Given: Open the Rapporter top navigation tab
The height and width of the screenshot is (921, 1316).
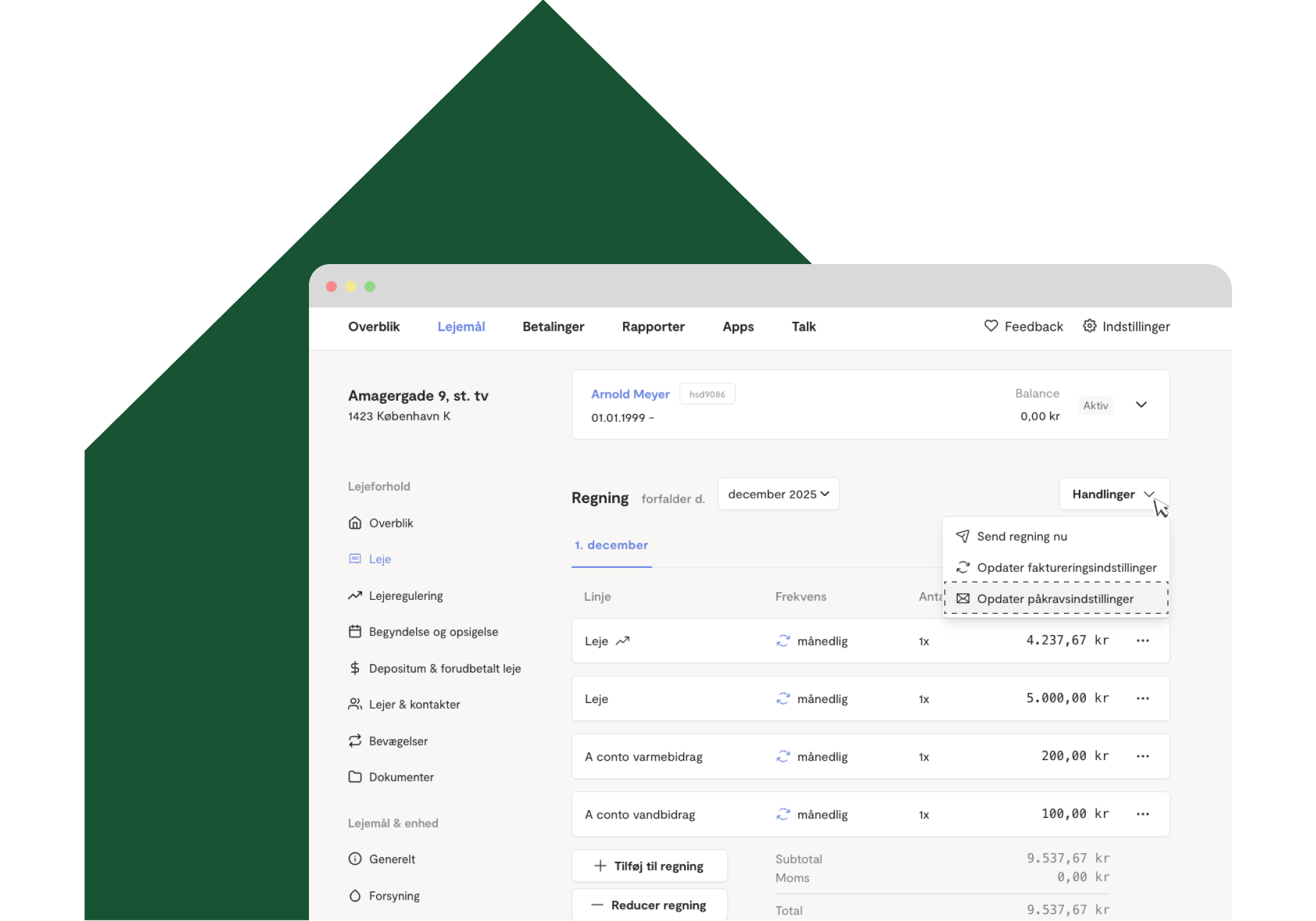Looking at the screenshot, I should click(x=653, y=327).
